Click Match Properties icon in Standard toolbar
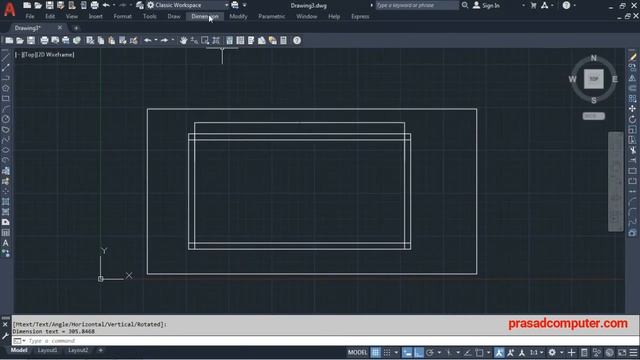 (133, 40)
